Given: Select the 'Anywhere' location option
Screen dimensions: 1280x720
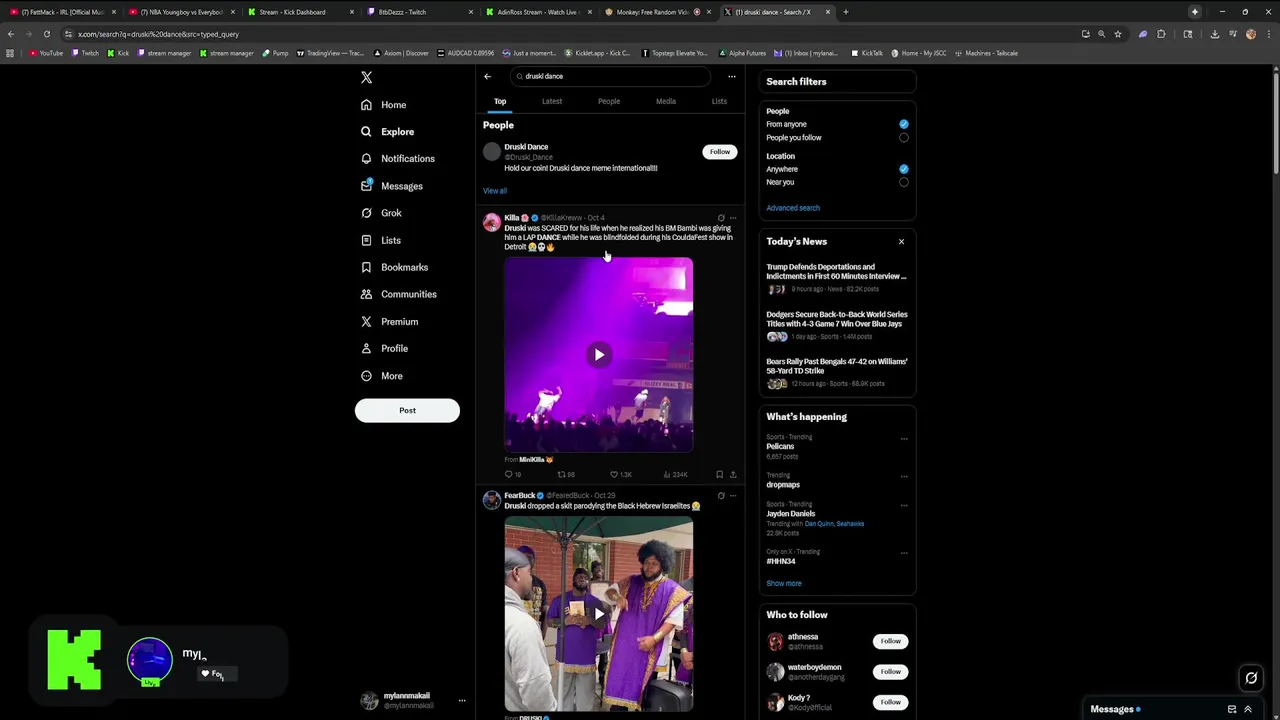Looking at the screenshot, I should (903, 169).
